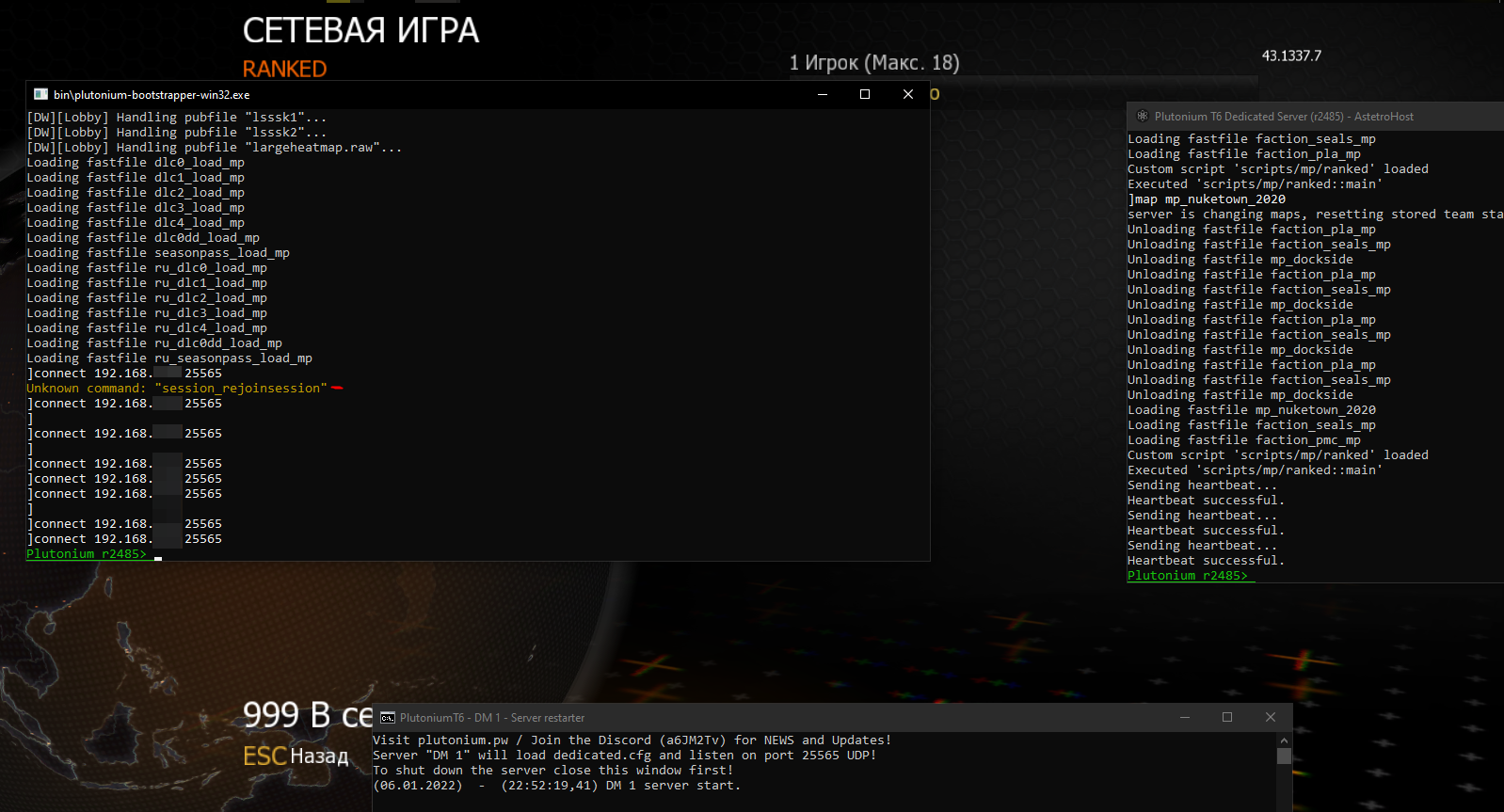Screen dimensions: 1504x812
Task: Click the 'server is changing maps' line
Action: [1315, 215]
